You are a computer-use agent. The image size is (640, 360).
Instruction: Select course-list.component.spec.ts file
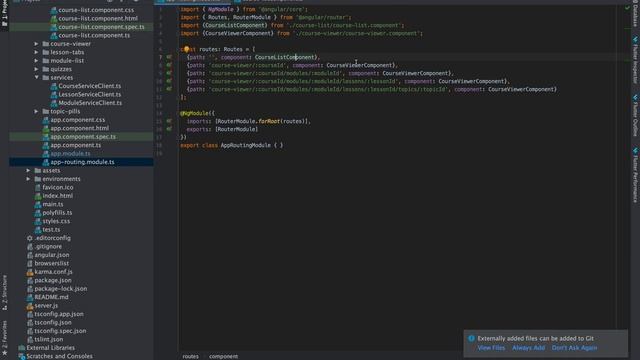[x=101, y=27]
